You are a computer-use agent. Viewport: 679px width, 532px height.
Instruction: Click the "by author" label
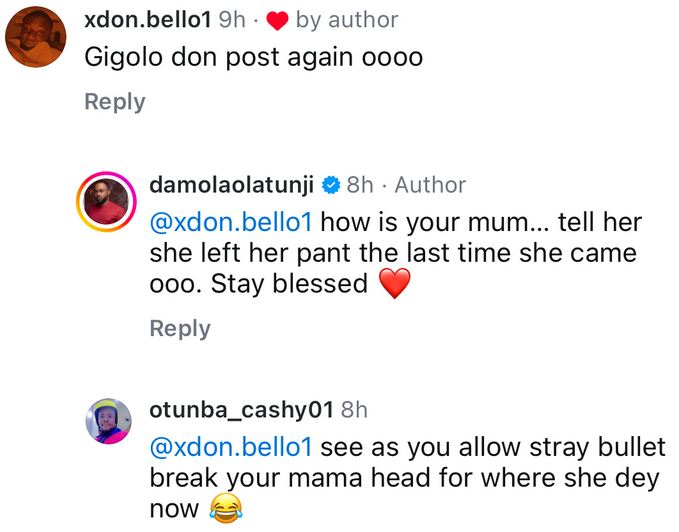[347, 20]
